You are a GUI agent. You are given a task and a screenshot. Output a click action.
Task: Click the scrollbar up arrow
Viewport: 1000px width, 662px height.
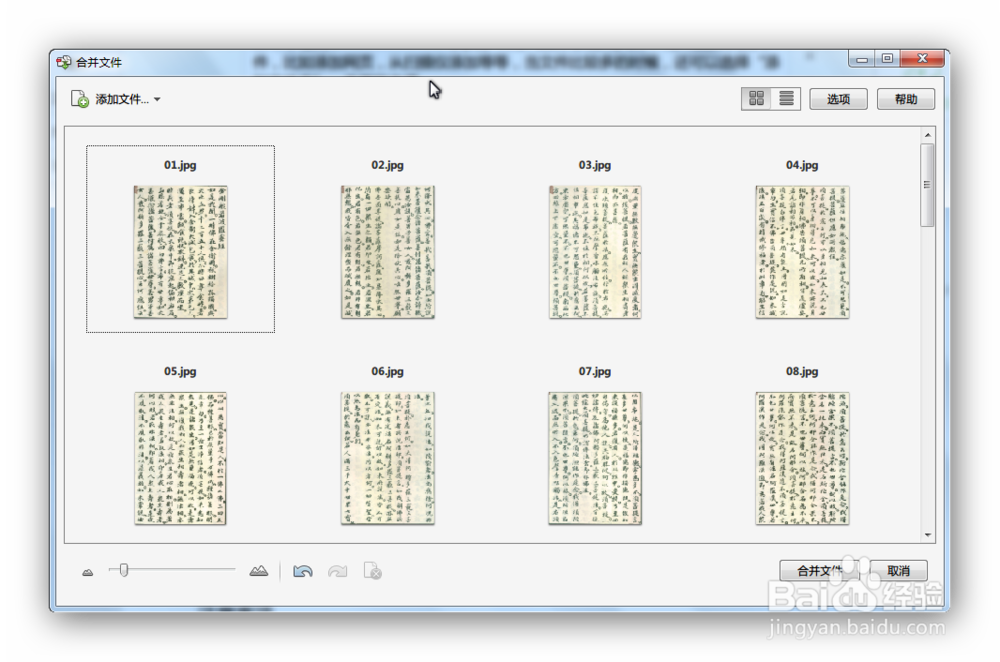(927, 135)
